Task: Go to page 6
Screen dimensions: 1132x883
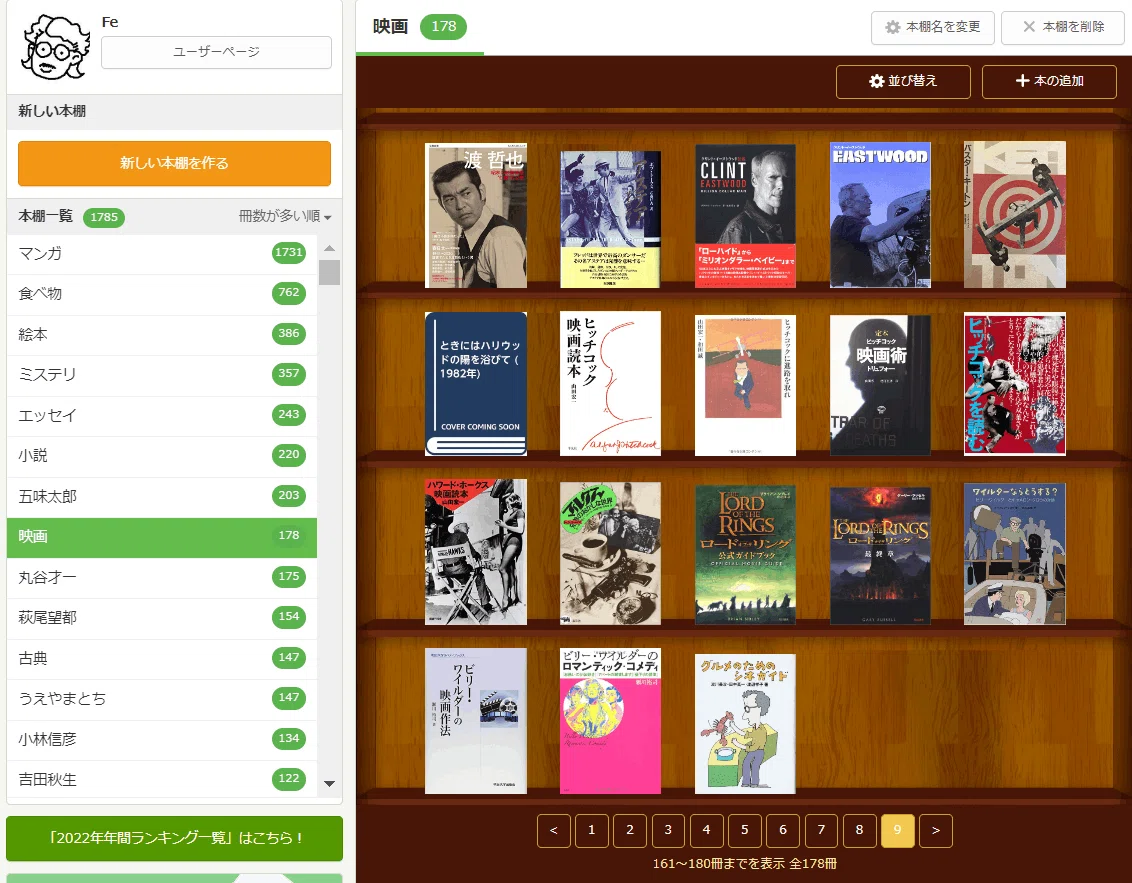Action: pos(783,830)
